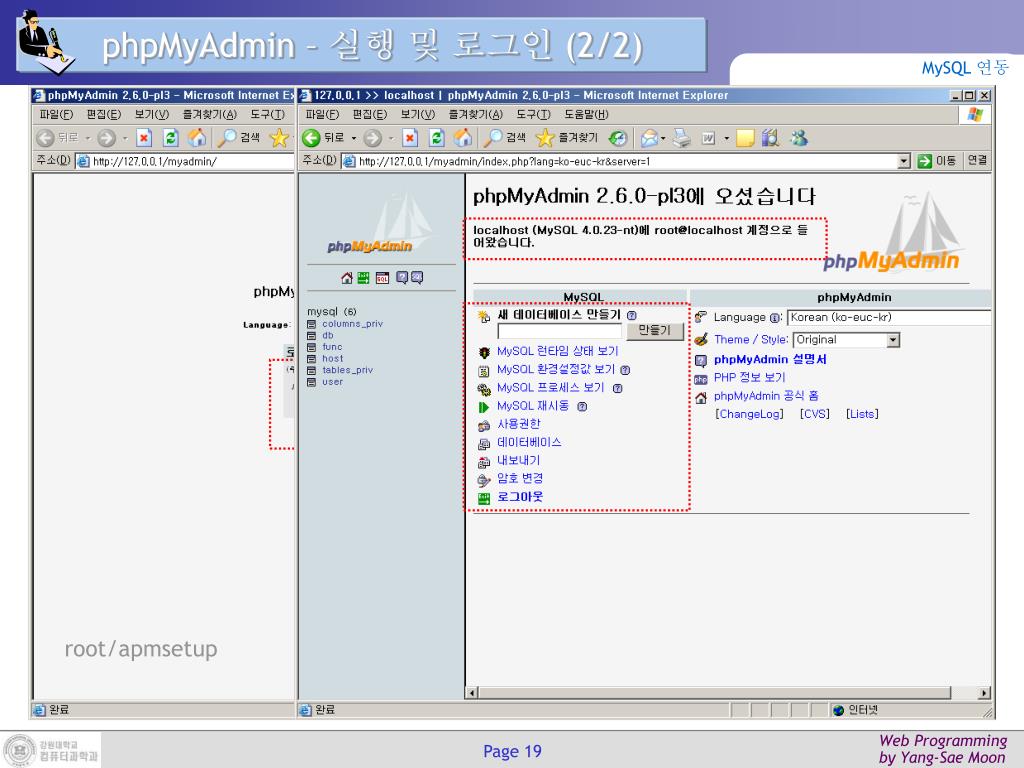1024x768 pixels.
Task: Click the Refresh icon in the back IE window
Action: [x=170, y=138]
